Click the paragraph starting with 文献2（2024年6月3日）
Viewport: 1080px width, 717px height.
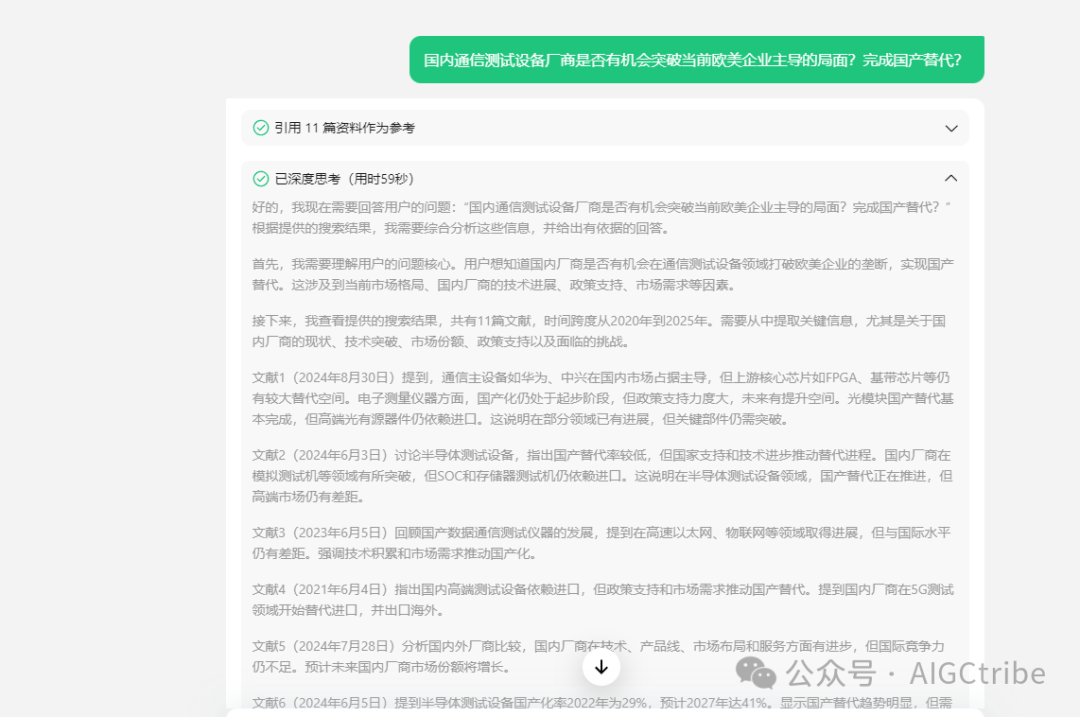[x=603, y=476]
